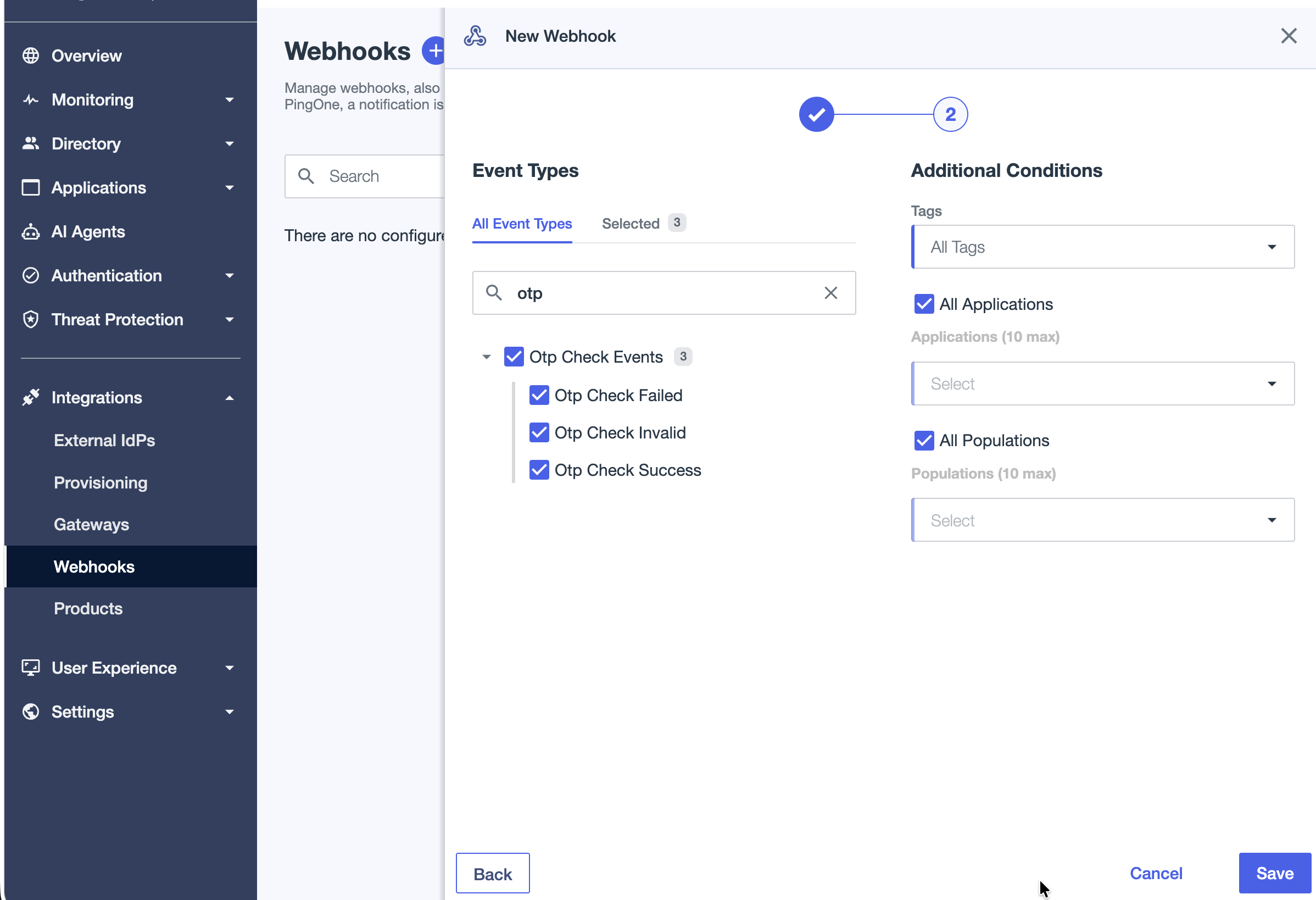Uncheck the Otp Check Failed checkbox
The image size is (1316, 900).
pos(539,396)
